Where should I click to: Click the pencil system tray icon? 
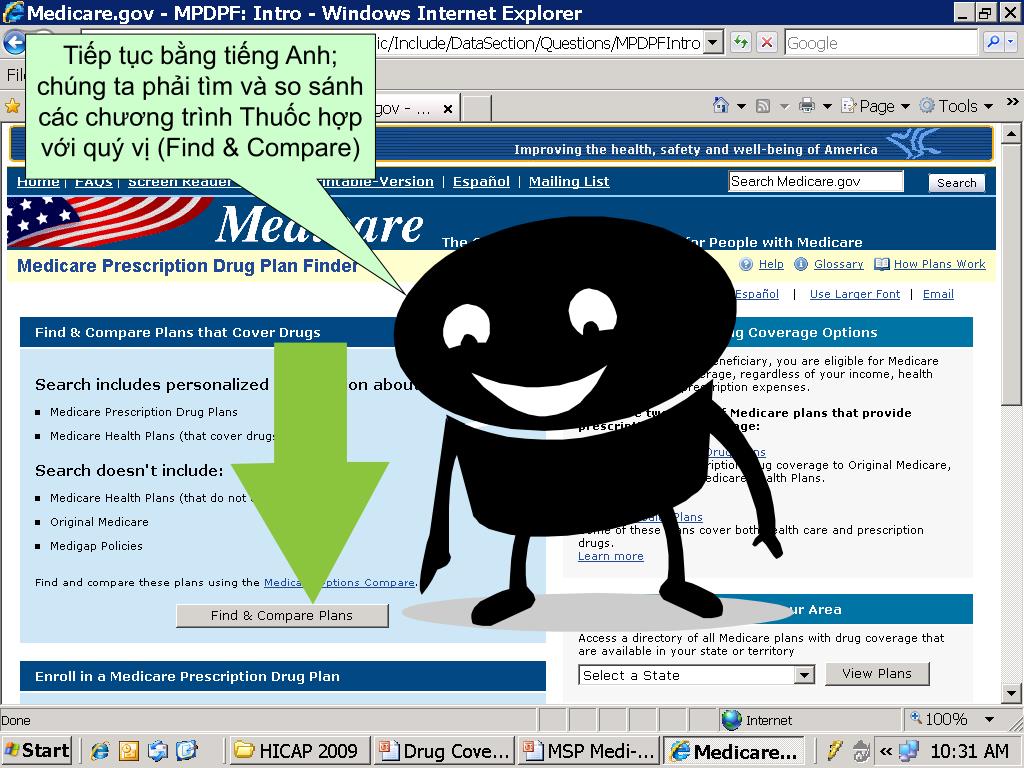click(x=835, y=751)
